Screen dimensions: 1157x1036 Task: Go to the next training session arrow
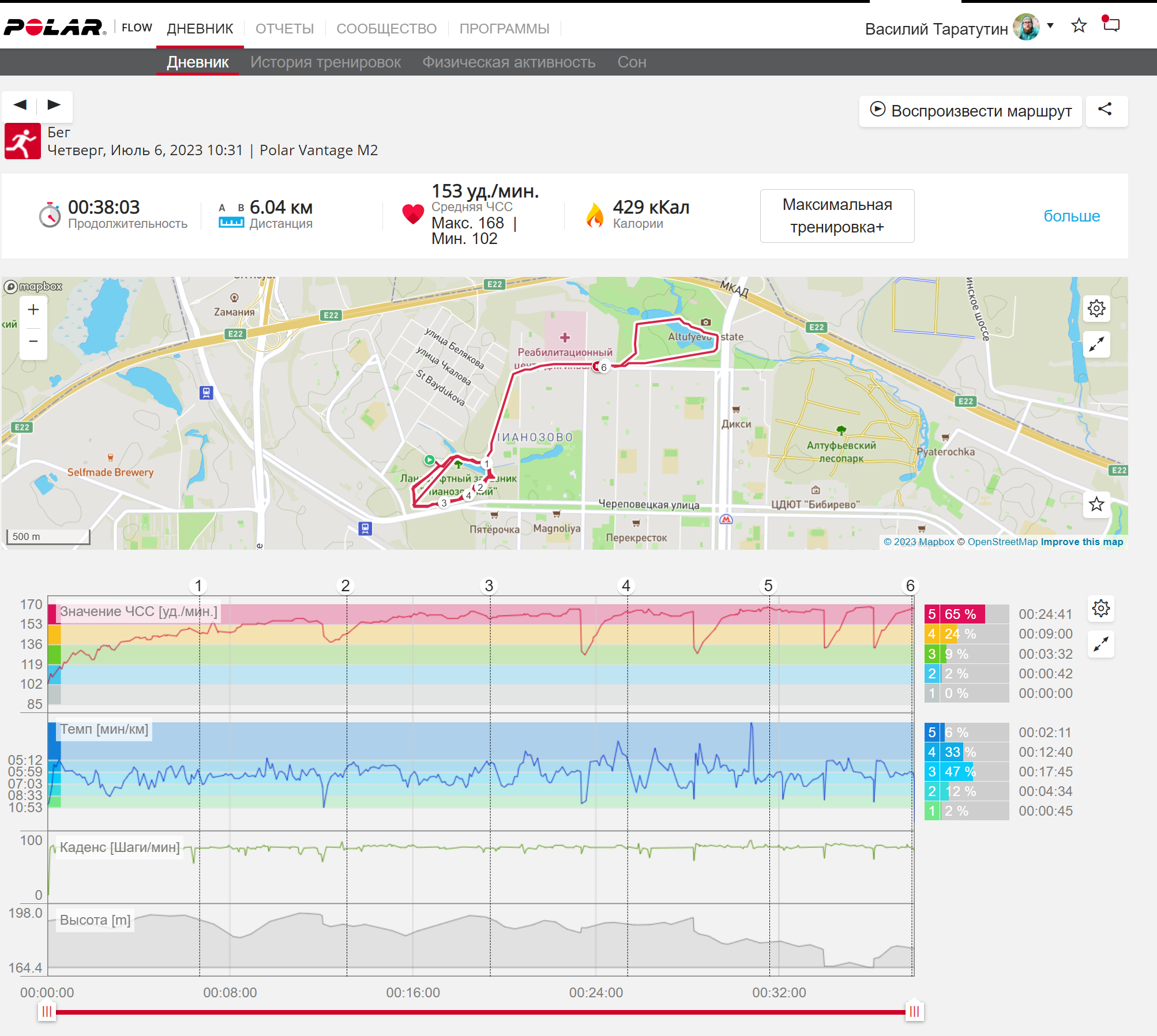(x=54, y=105)
